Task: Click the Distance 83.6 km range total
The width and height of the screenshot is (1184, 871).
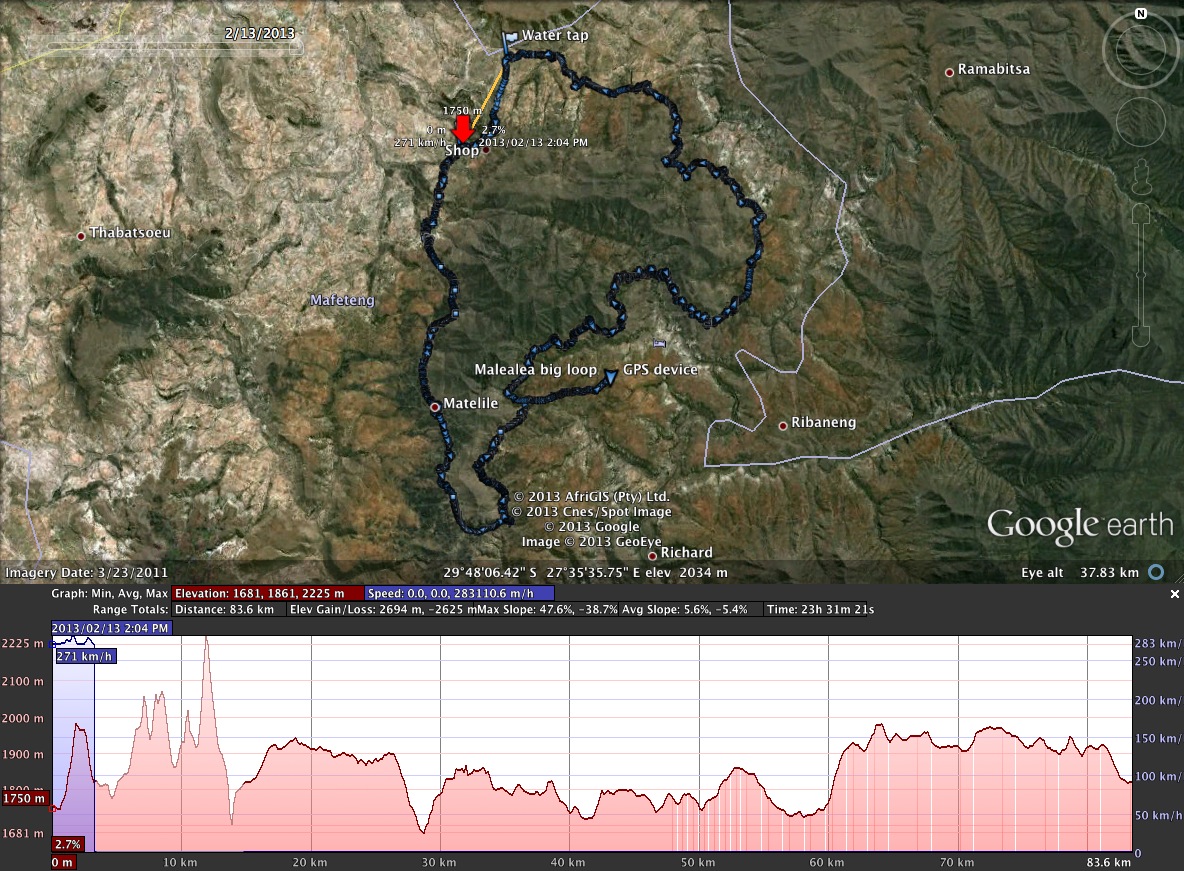Action: [x=228, y=609]
